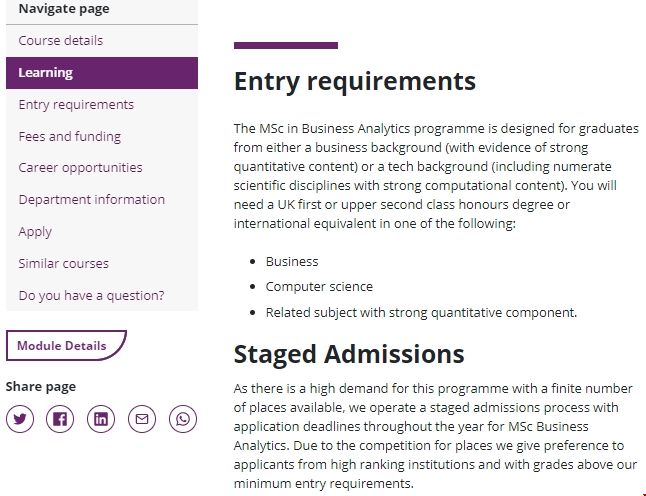Screen dimensions: 646x496
Task: Navigate to Career opportunities
Action: coord(81,168)
